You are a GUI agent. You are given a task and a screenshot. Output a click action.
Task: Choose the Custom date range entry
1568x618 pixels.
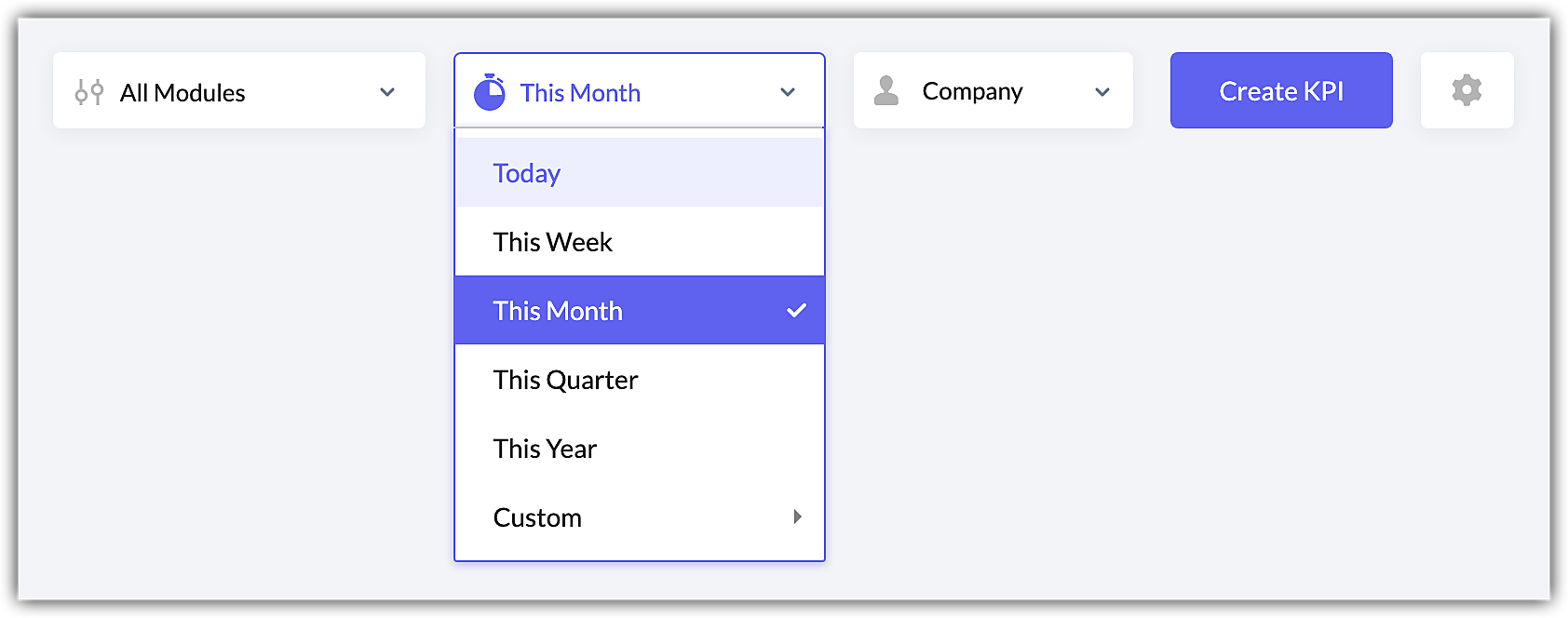(537, 517)
